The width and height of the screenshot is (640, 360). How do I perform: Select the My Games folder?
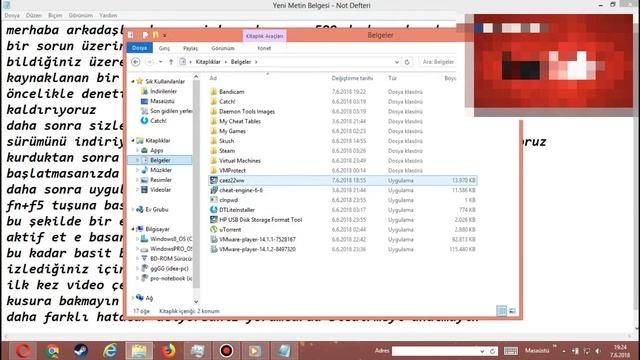point(232,131)
